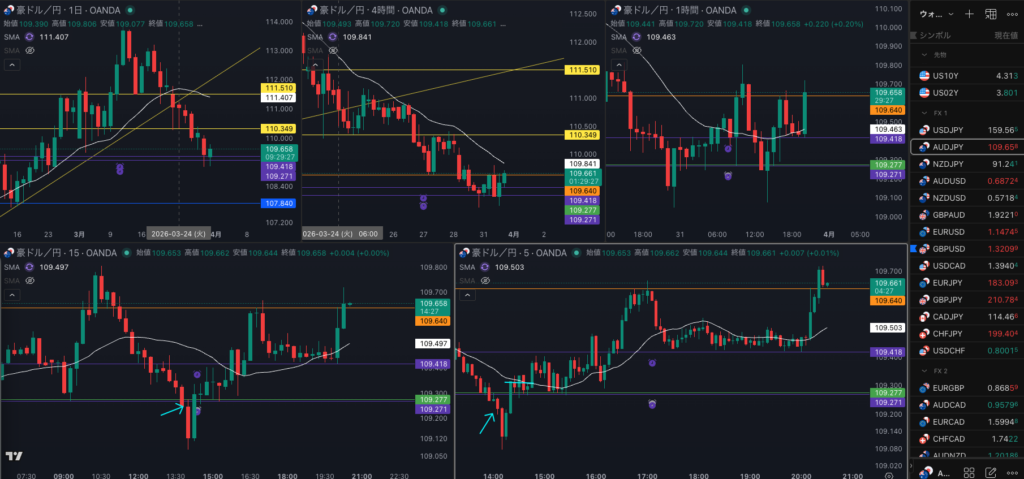Viewport: 1024px width, 479px height.
Task: Click the TradingView logo in bottom-left chart
Action: coord(14,456)
